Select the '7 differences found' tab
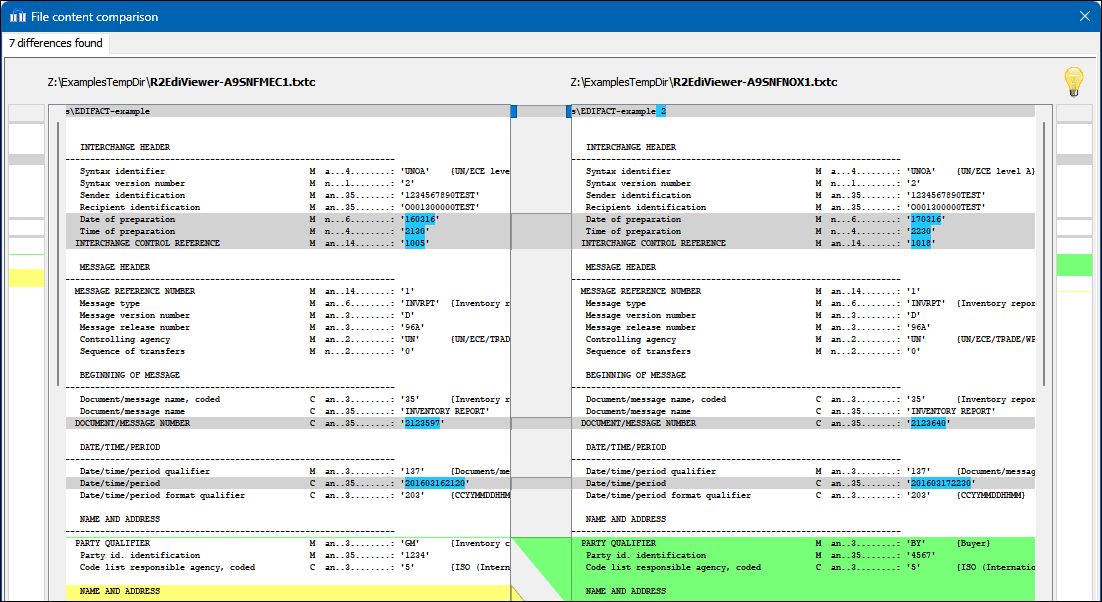This screenshot has width=1102, height=602. tap(55, 43)
